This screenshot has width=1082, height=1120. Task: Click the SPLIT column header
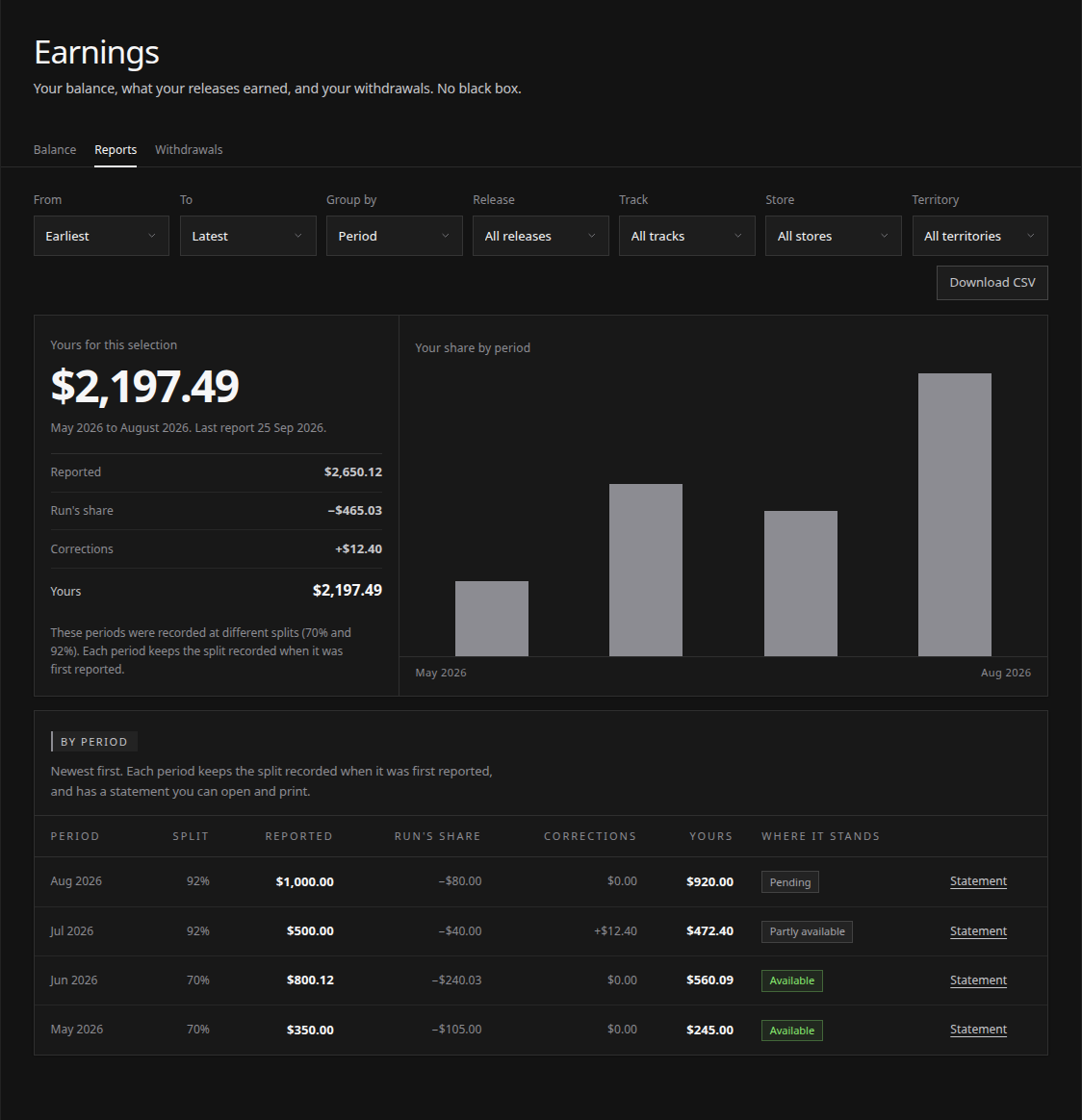coord(191,836)
